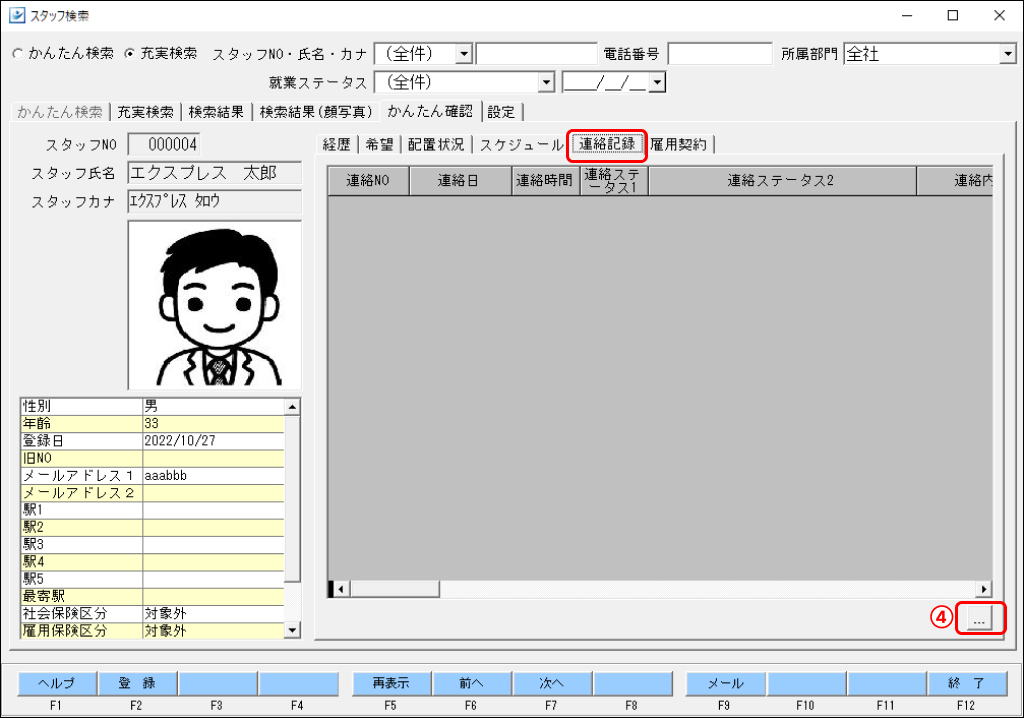Open the date picker dropdown arrow

click(657, 82)
